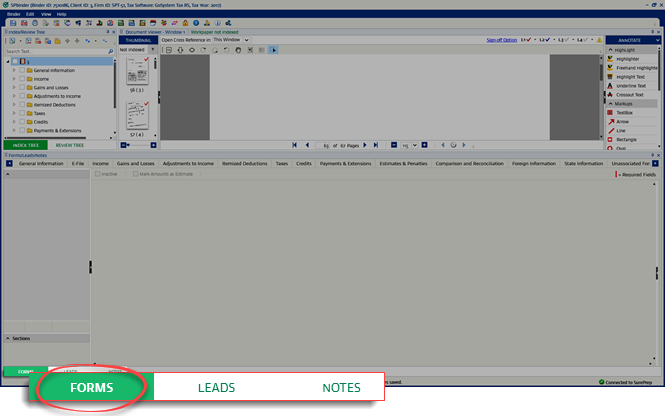This screenshot has width=665, height=416.
Task: Switch to the E-File forms tab
Action: pos(78,163)
